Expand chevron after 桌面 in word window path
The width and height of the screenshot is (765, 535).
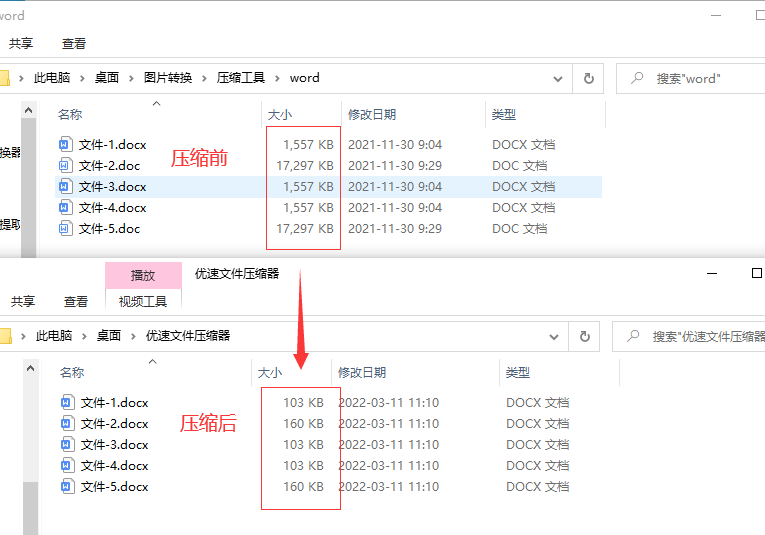[131, 78]
